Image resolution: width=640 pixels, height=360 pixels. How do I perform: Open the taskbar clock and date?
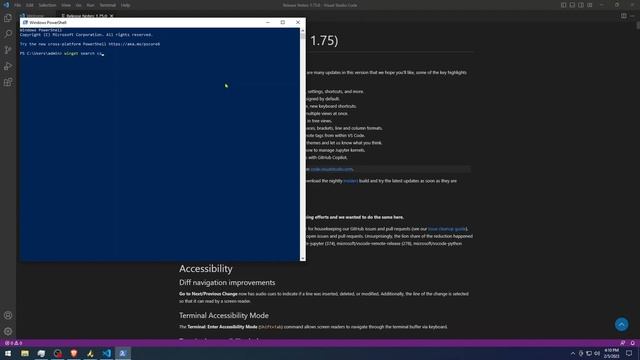[611, 353]
